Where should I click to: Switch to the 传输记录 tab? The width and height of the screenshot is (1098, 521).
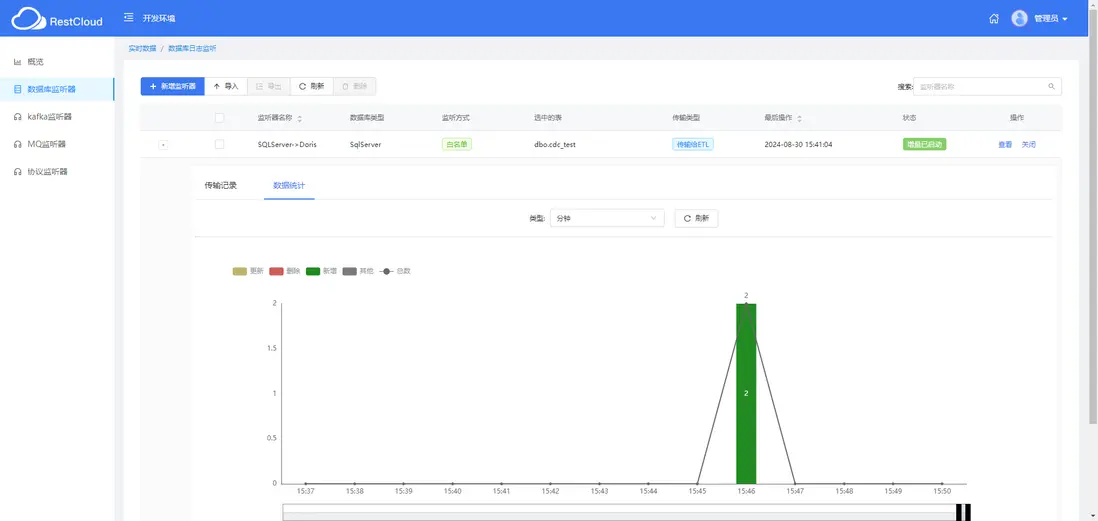(x=221, y=186)
